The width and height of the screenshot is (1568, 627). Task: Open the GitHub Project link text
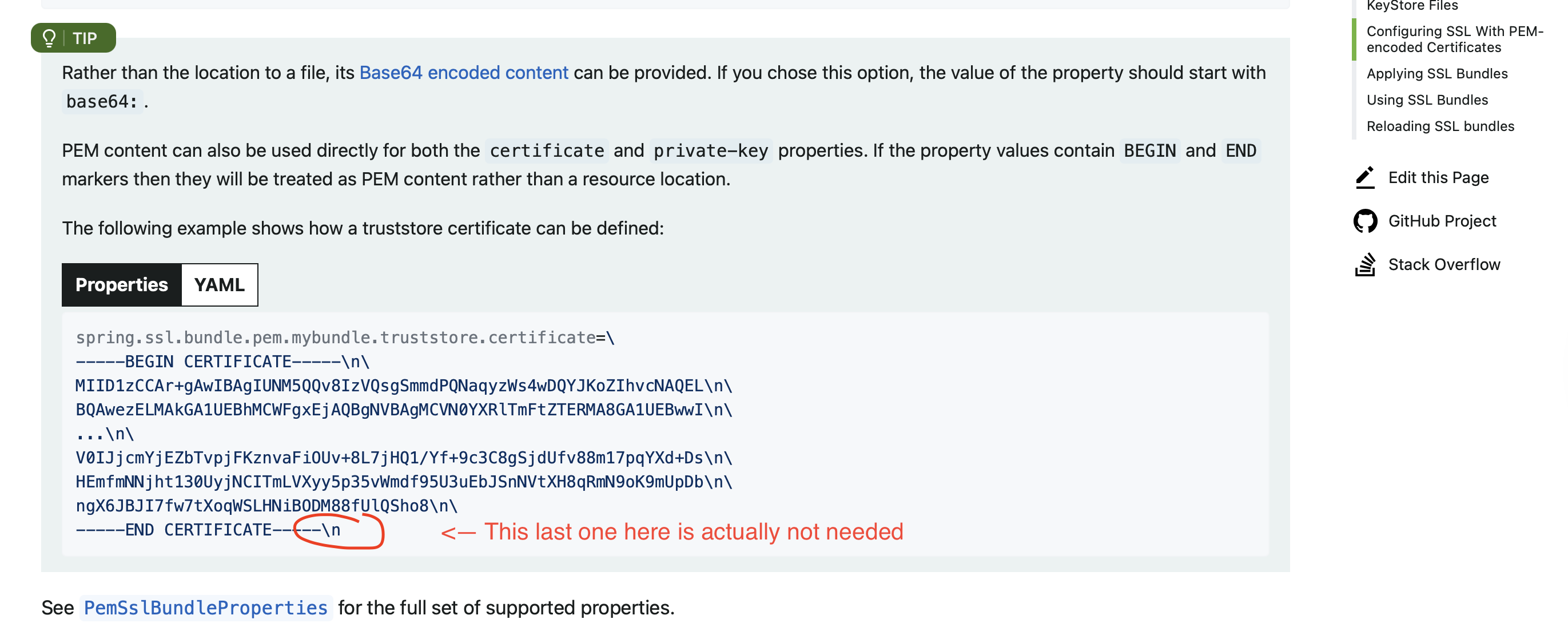[1442, 221]
